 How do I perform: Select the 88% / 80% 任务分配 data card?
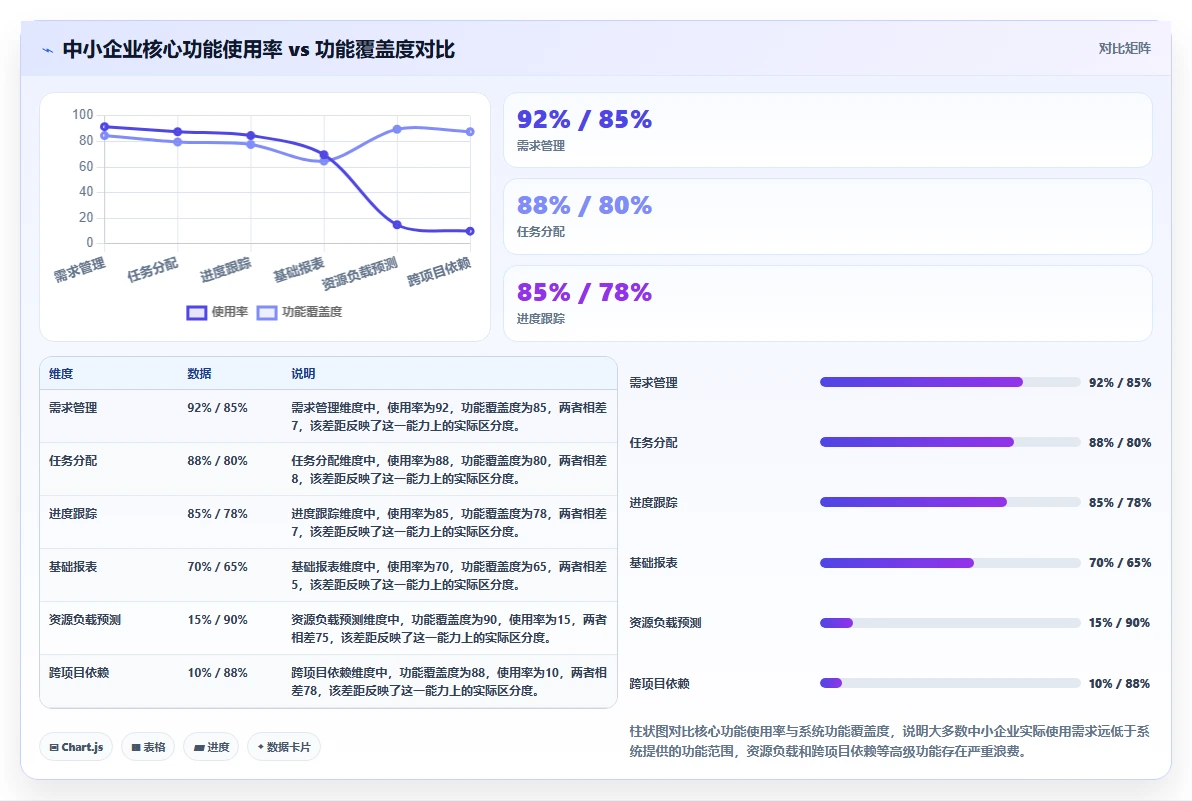pos(827,217)
